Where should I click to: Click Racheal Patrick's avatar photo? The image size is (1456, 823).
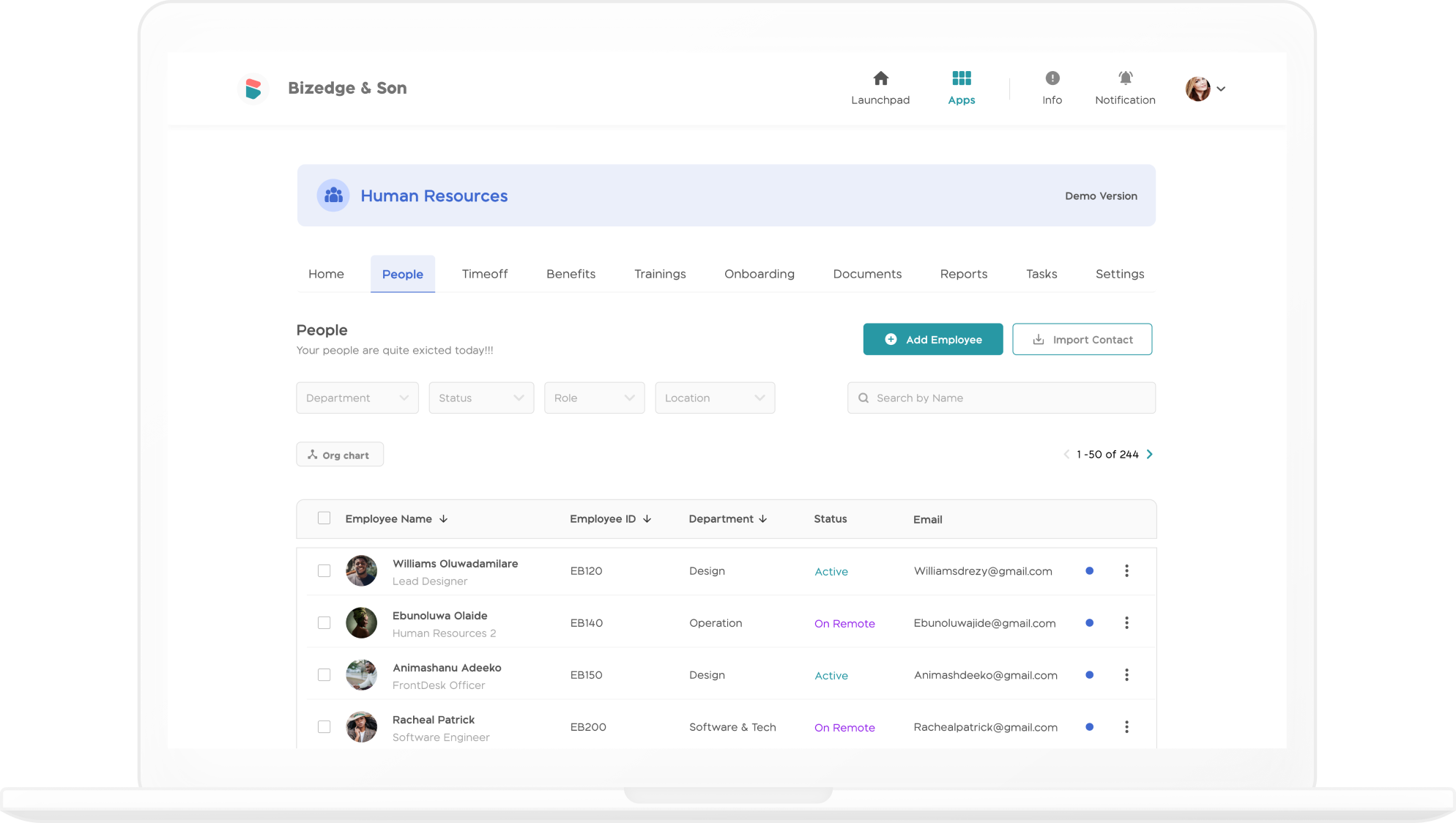point(361,726)
